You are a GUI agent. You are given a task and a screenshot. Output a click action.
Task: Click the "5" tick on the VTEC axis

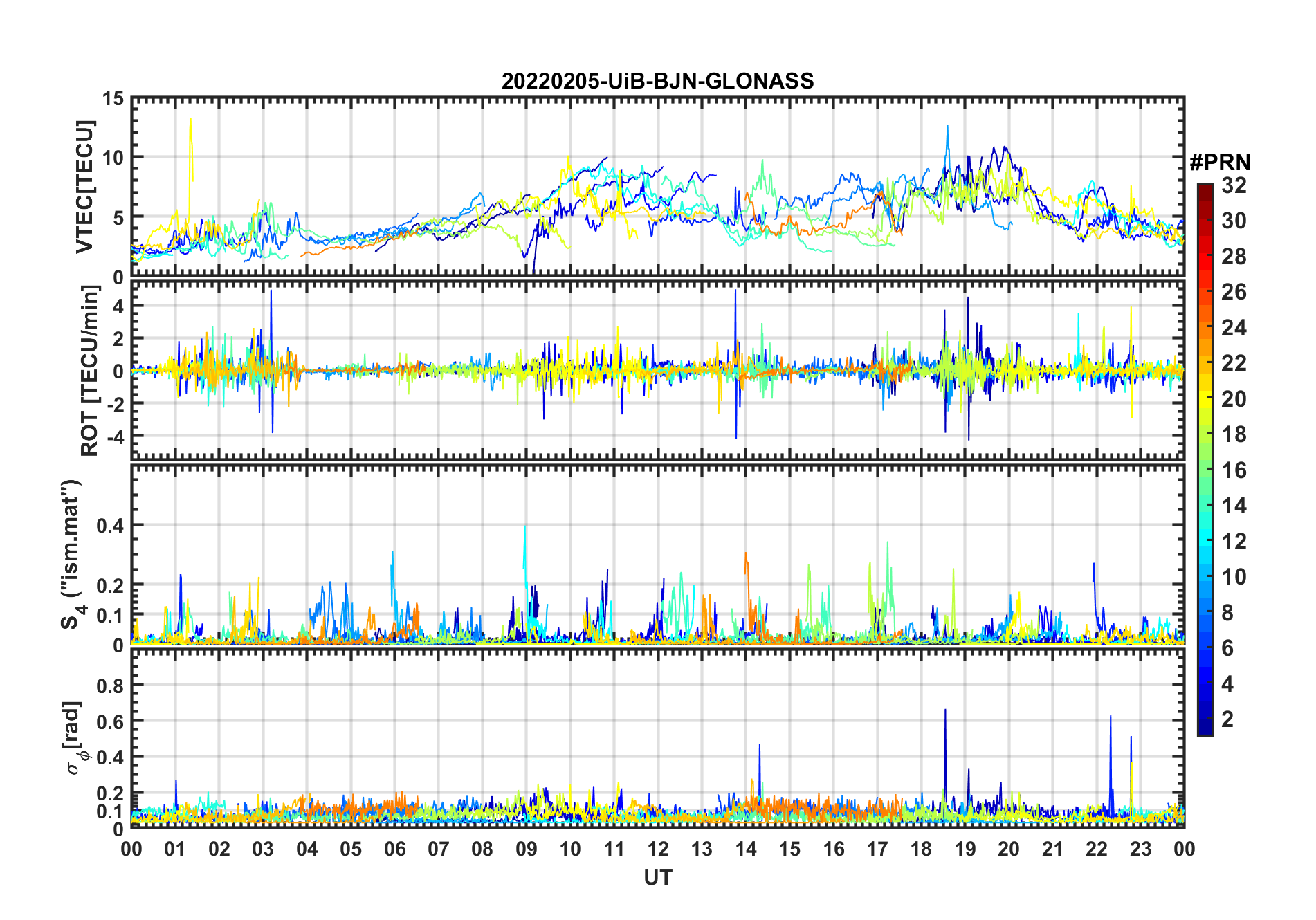(x=118, y=218)
